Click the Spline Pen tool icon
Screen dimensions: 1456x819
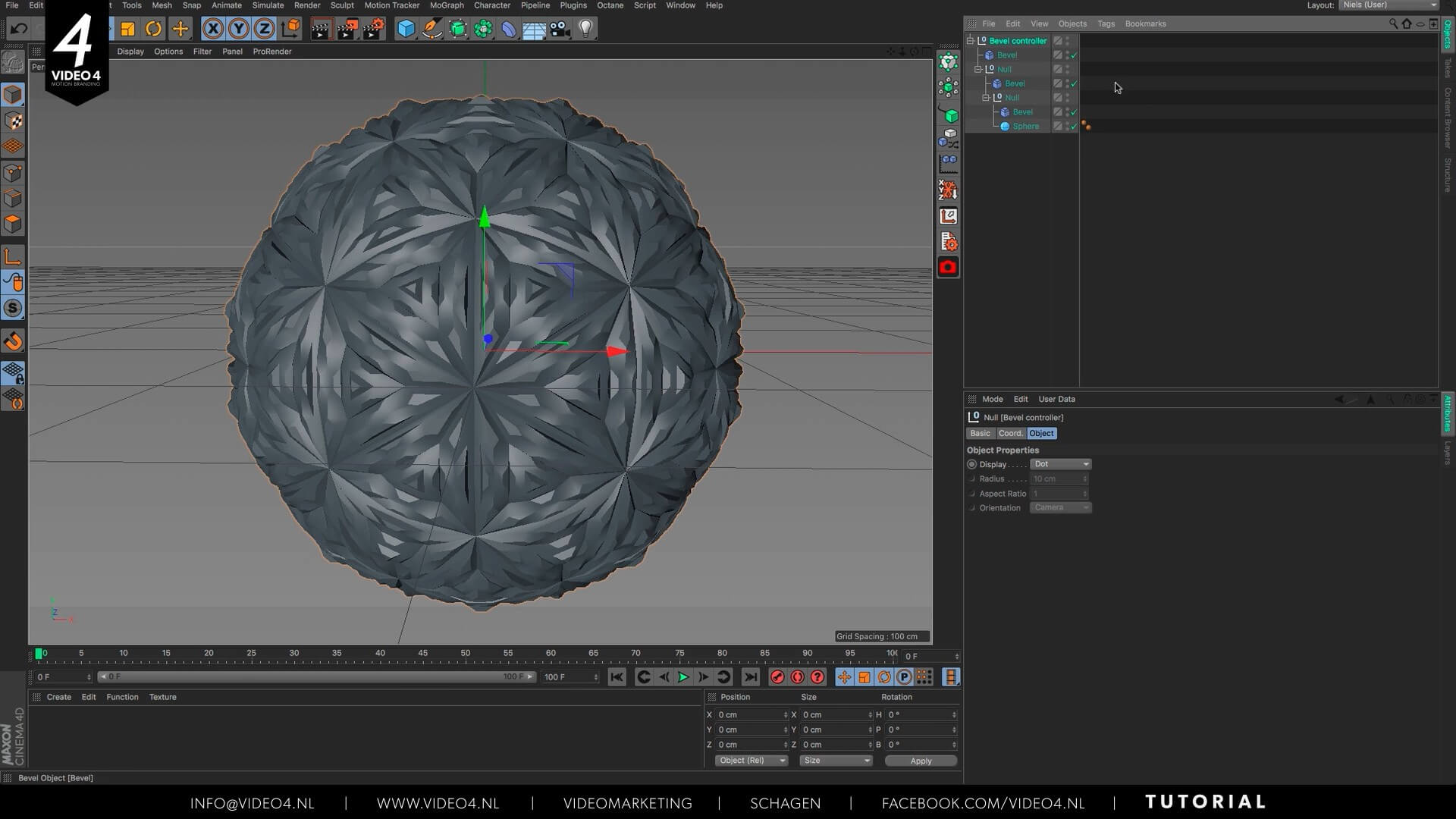pyautogui.click(x=431, y=29)
